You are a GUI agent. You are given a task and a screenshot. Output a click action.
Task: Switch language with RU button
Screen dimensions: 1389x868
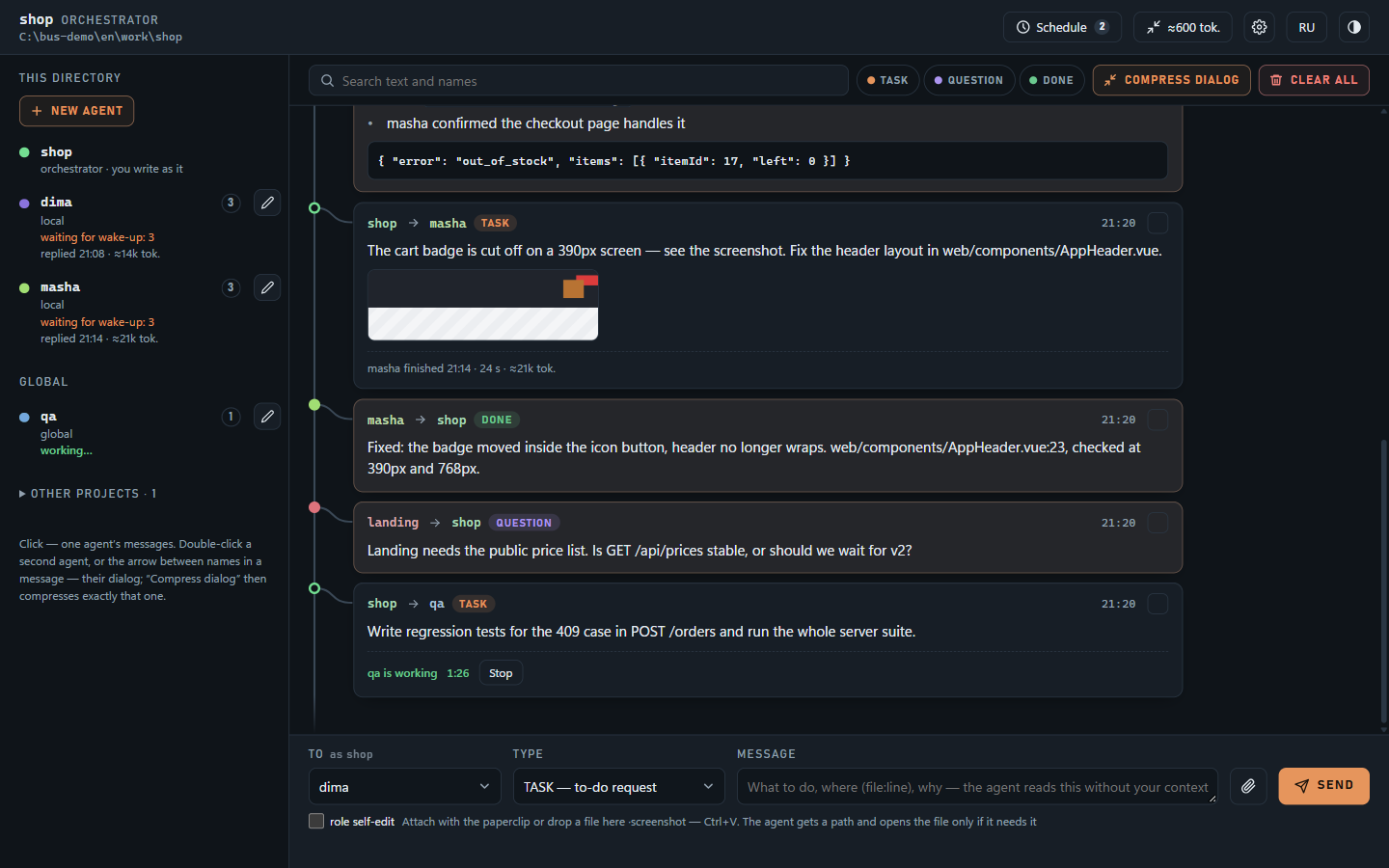1307,27
